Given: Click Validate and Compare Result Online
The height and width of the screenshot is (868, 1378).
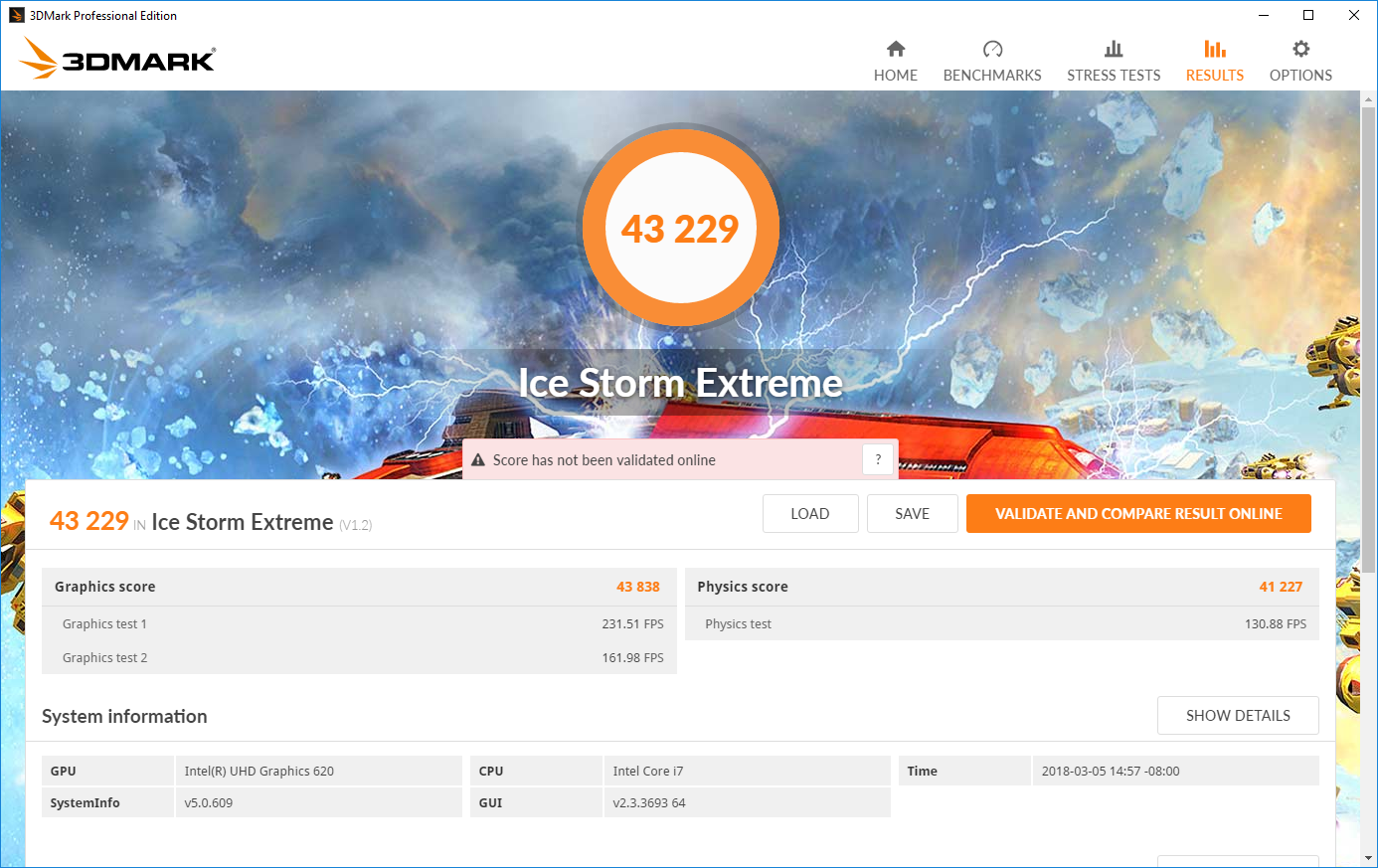Looking at the screenshot, I should (x=1138, y=514).
